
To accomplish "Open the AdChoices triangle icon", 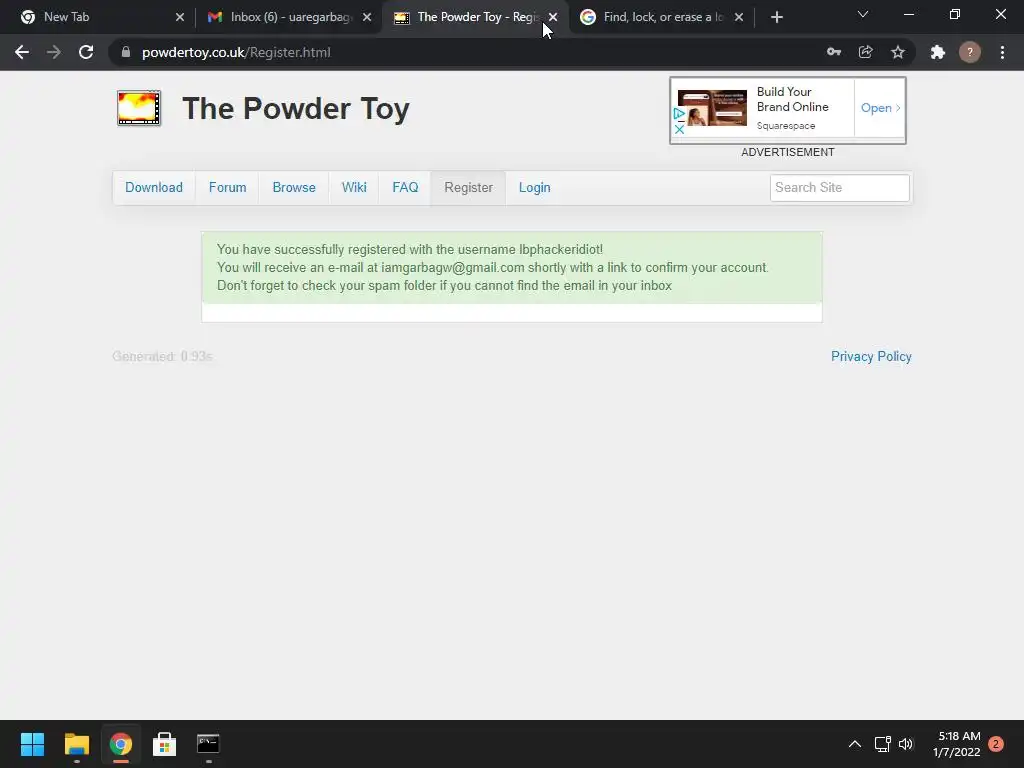I will point(679,114).
